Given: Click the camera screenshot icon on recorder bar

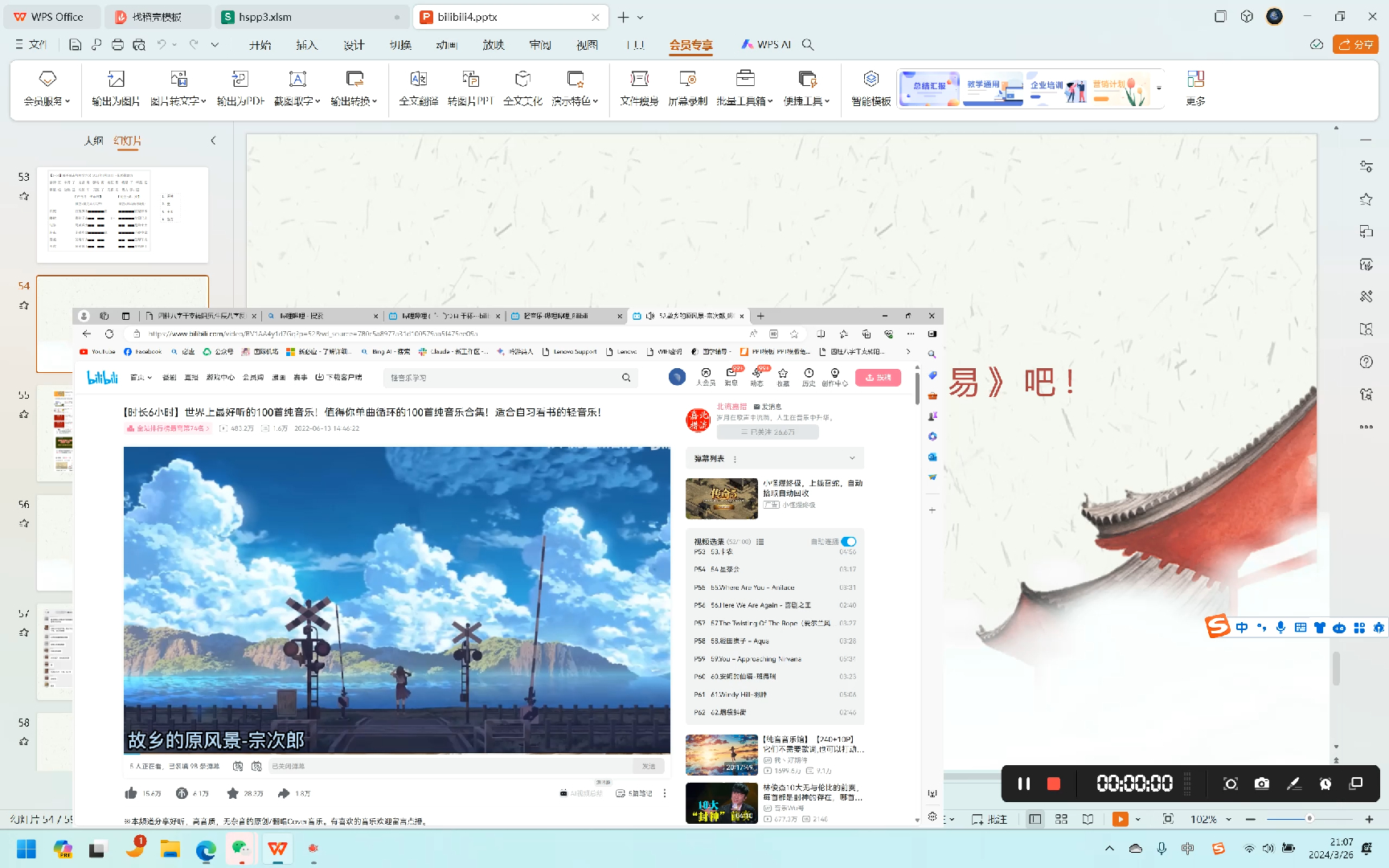Looking at the screenshot, I should pos(1262,784).
